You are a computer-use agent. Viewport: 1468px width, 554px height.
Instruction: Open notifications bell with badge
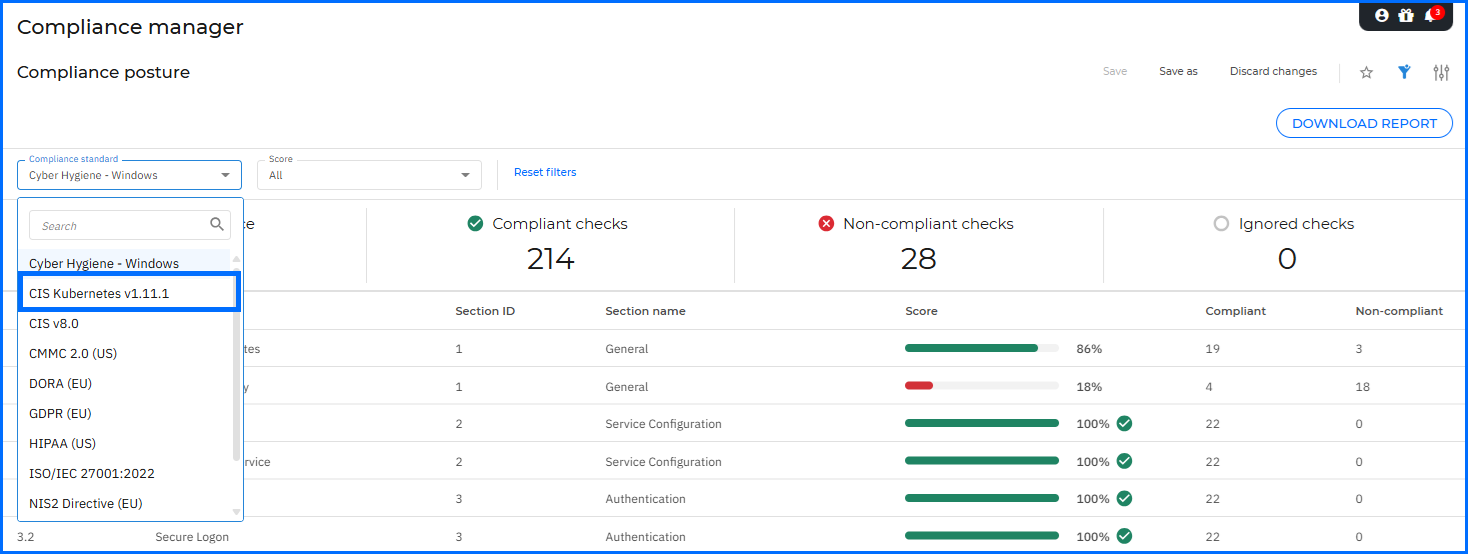(1432, 14)
